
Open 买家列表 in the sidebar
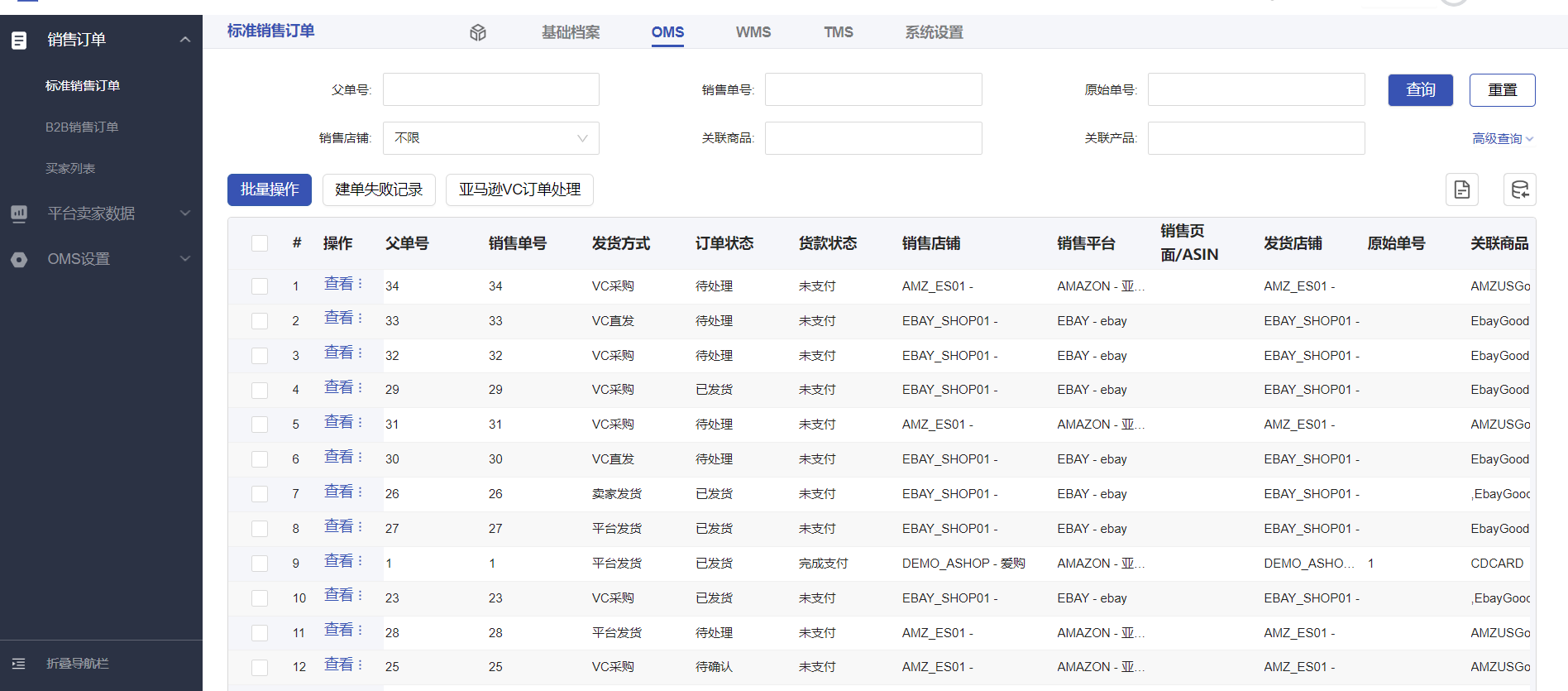point(70,168)
